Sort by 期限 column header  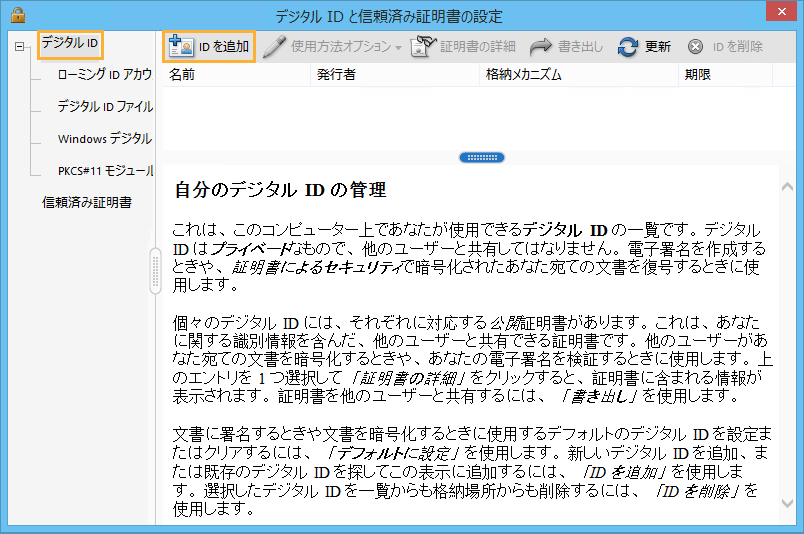725,75
